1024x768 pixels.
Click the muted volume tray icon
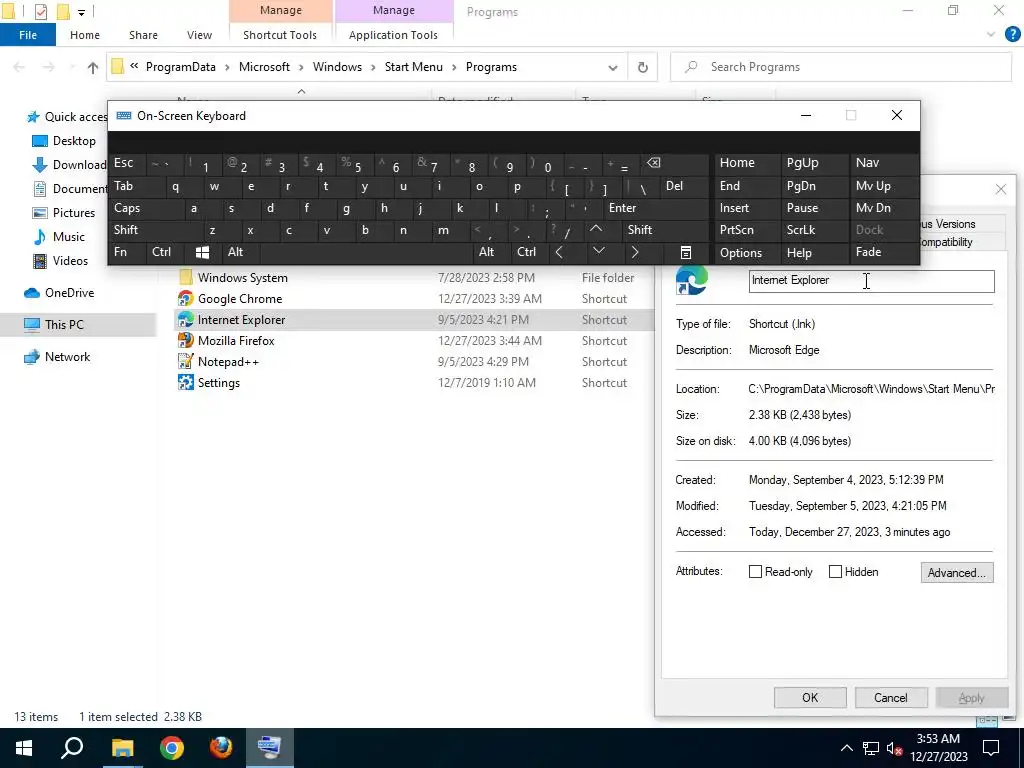coord(895,748)
